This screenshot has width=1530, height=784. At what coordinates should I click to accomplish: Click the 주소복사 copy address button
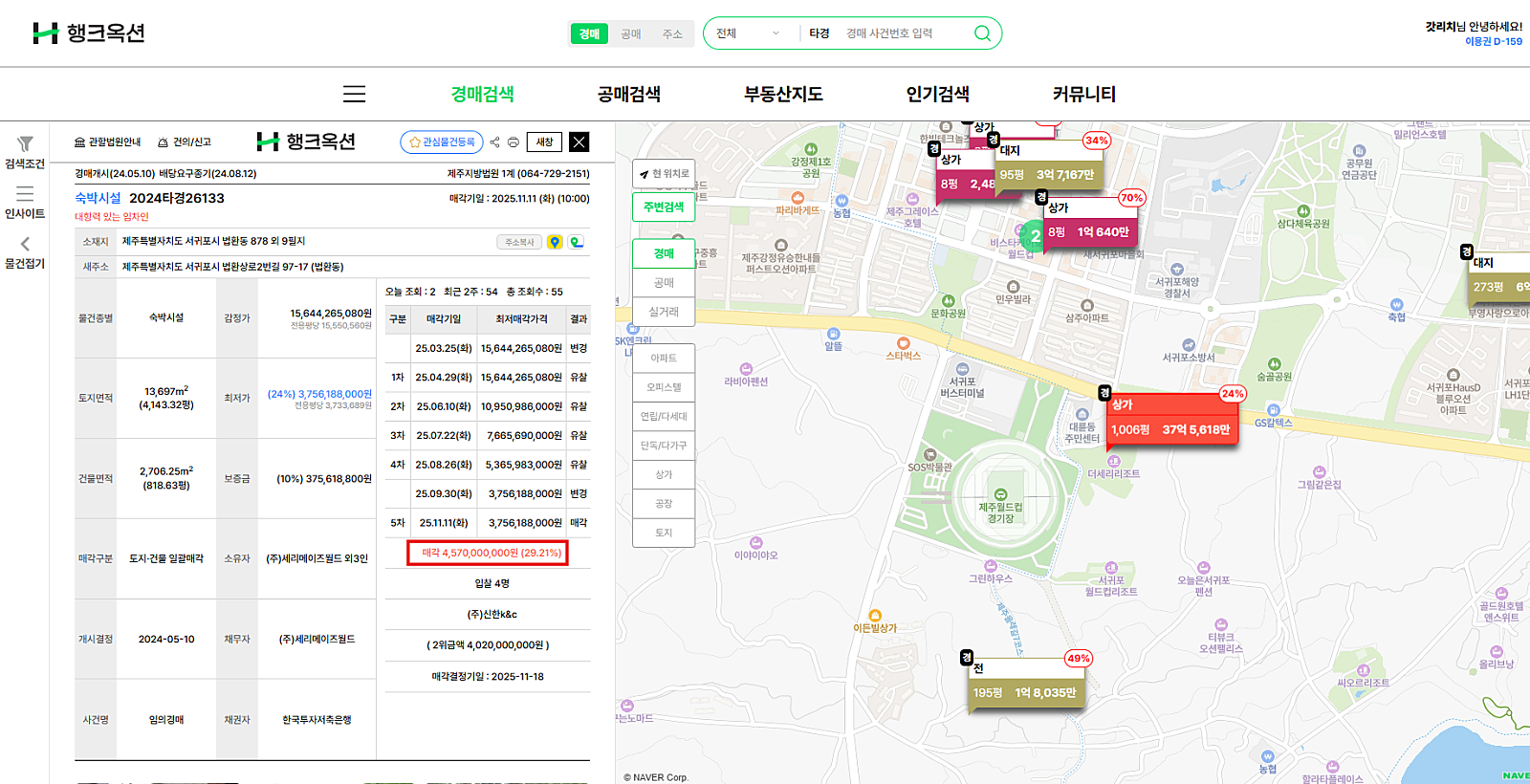pyautogui.click(x=519, y=242)
